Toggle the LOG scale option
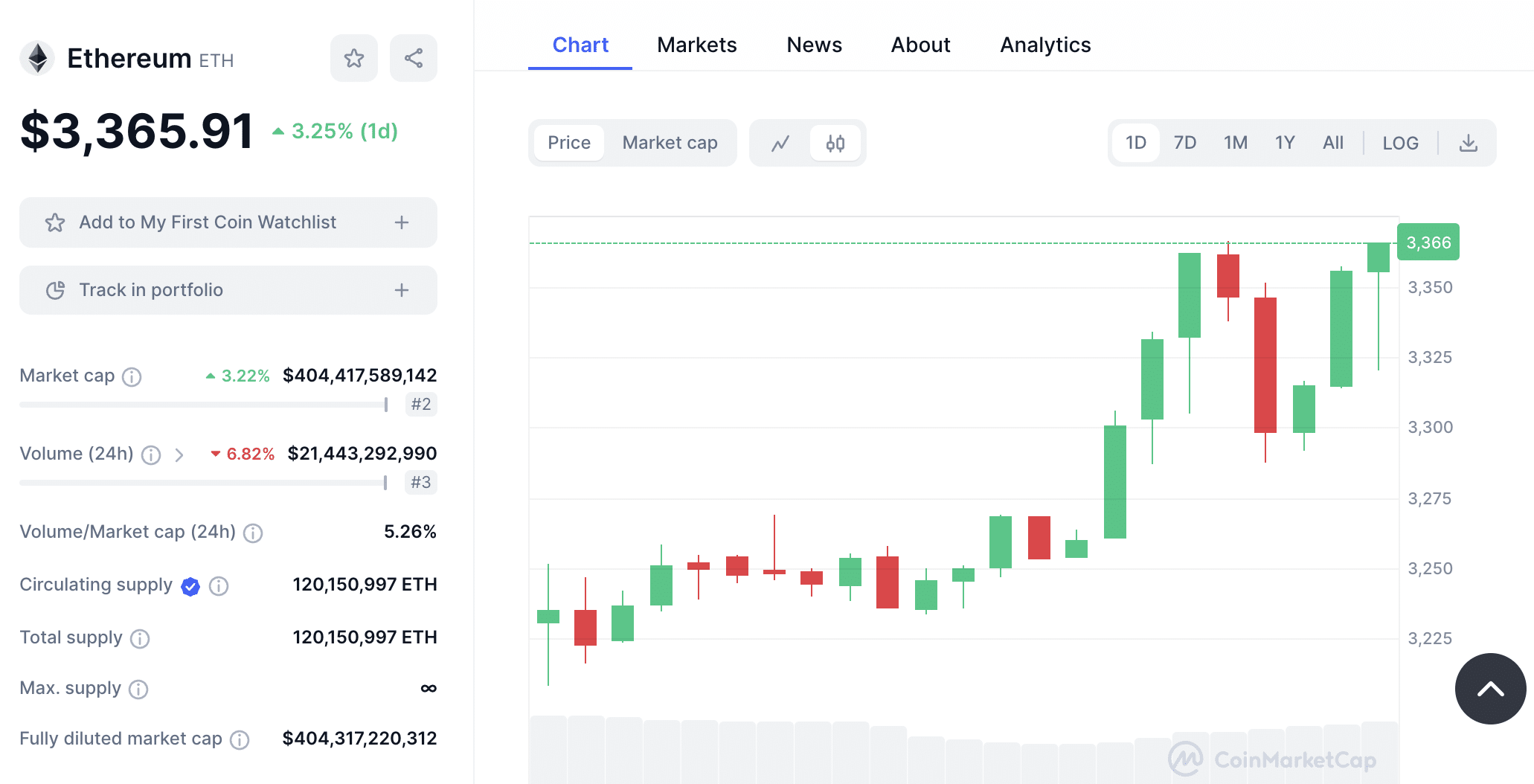 click(1400, 143)
